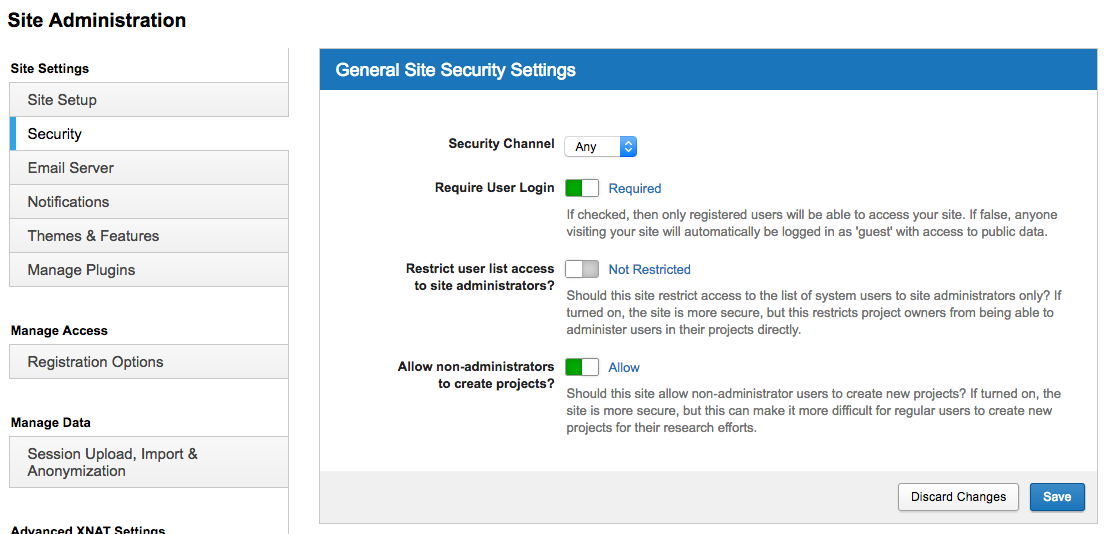Go to Email Server settings
This screenshot has height=534, width=1110.
pyautogui.click(x=149, y=168)
